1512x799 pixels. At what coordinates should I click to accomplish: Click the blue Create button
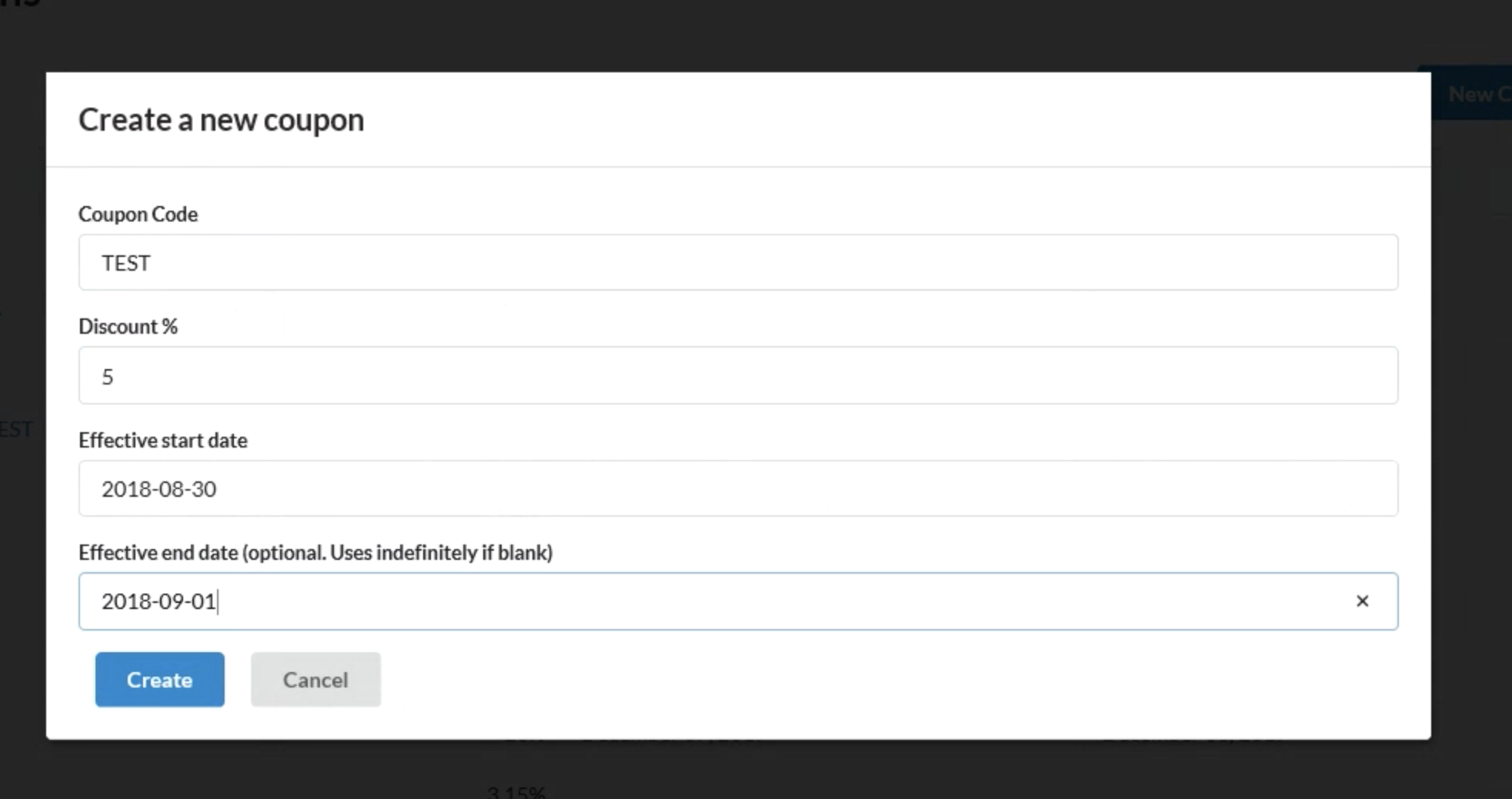click(x=159, y=680)
